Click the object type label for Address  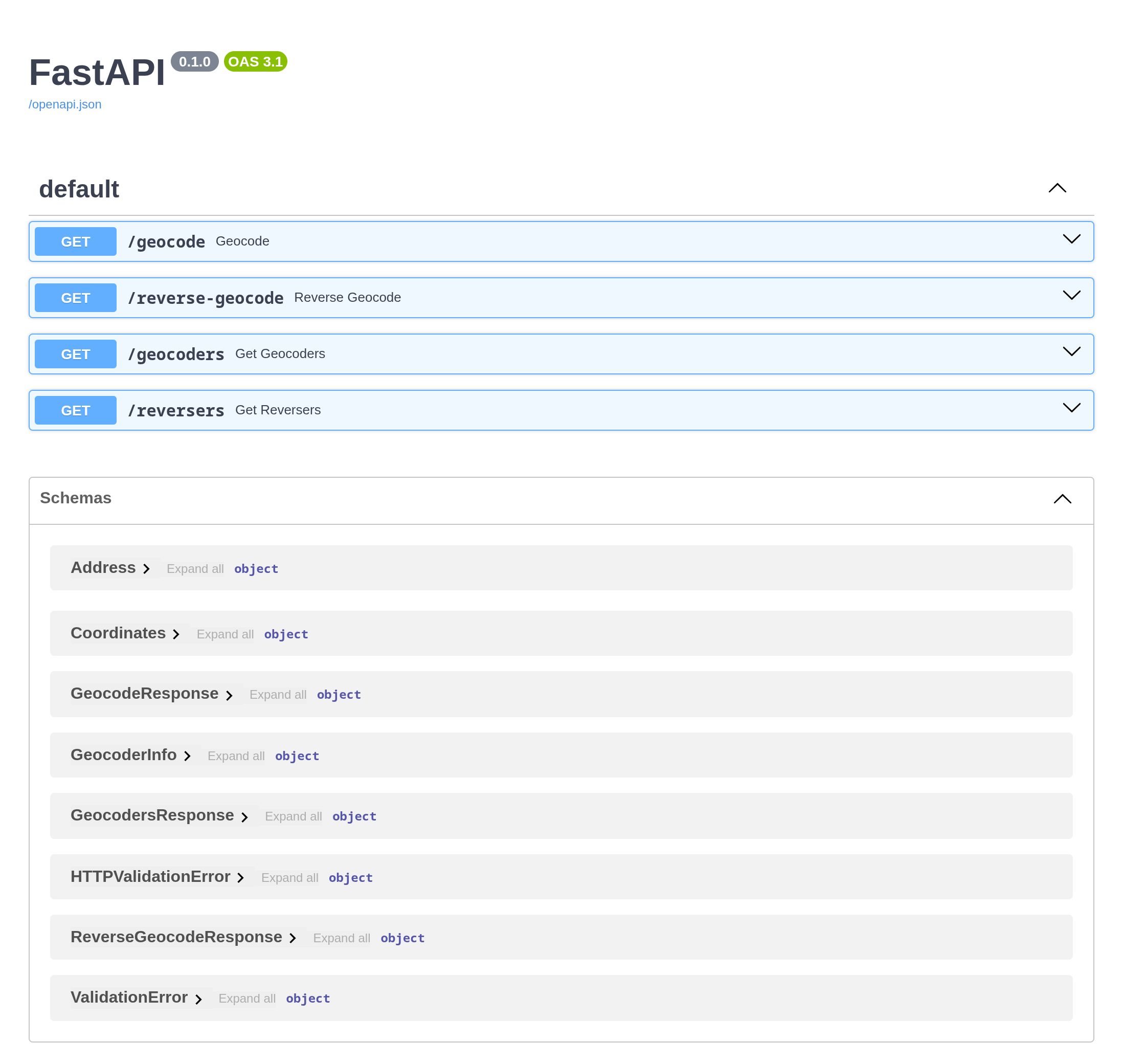[256, 568]
